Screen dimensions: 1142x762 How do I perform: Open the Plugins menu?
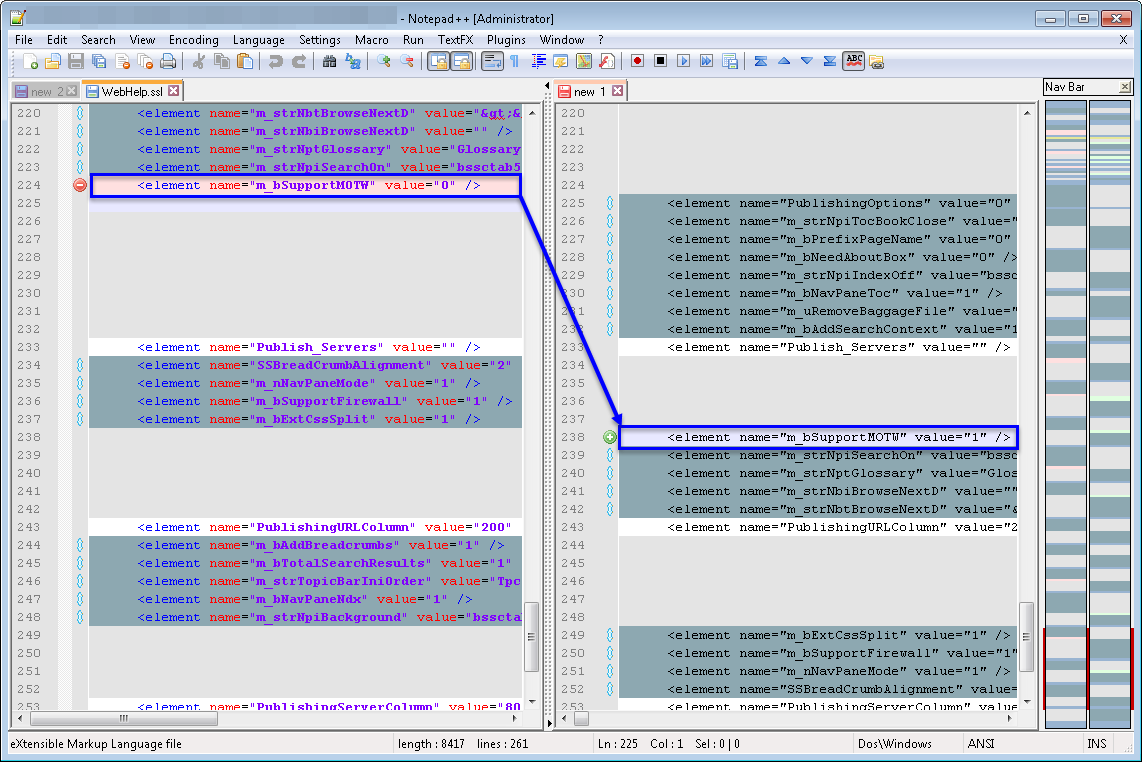pyautogui.click(x=507, y=40)
